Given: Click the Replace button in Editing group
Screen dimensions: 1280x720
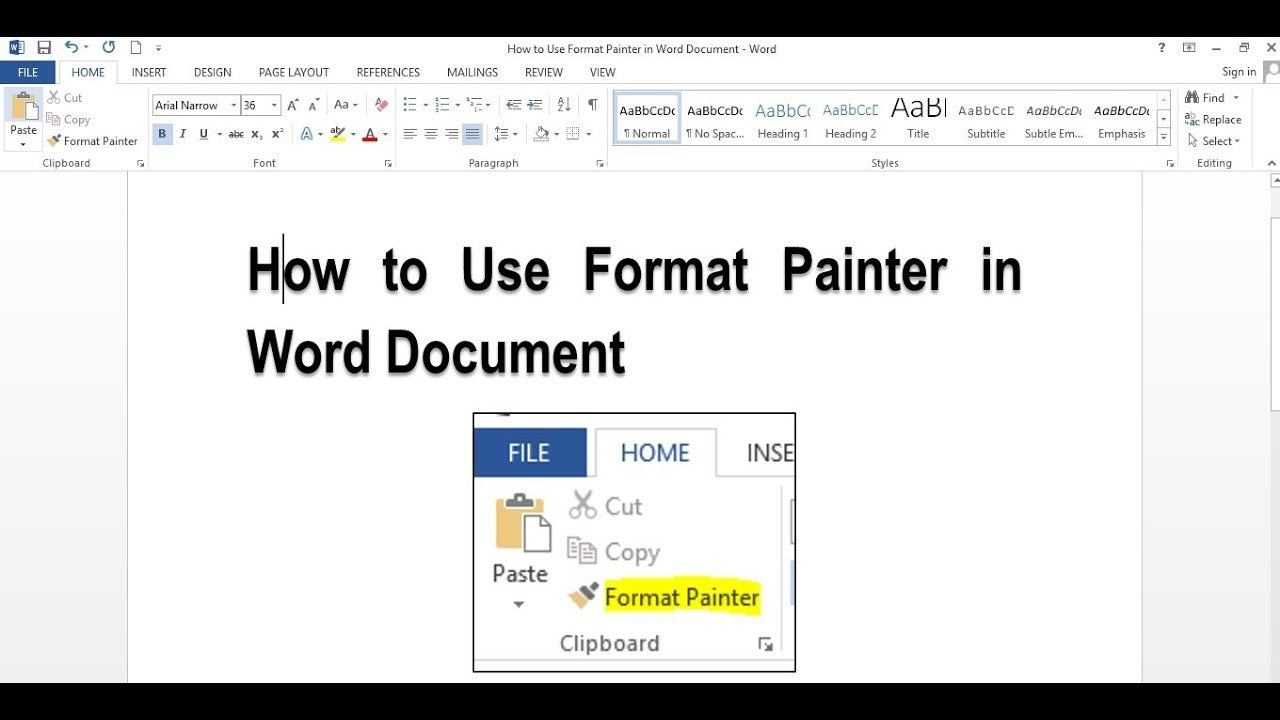Looking at the screenshot, I should coord(1212,119).
